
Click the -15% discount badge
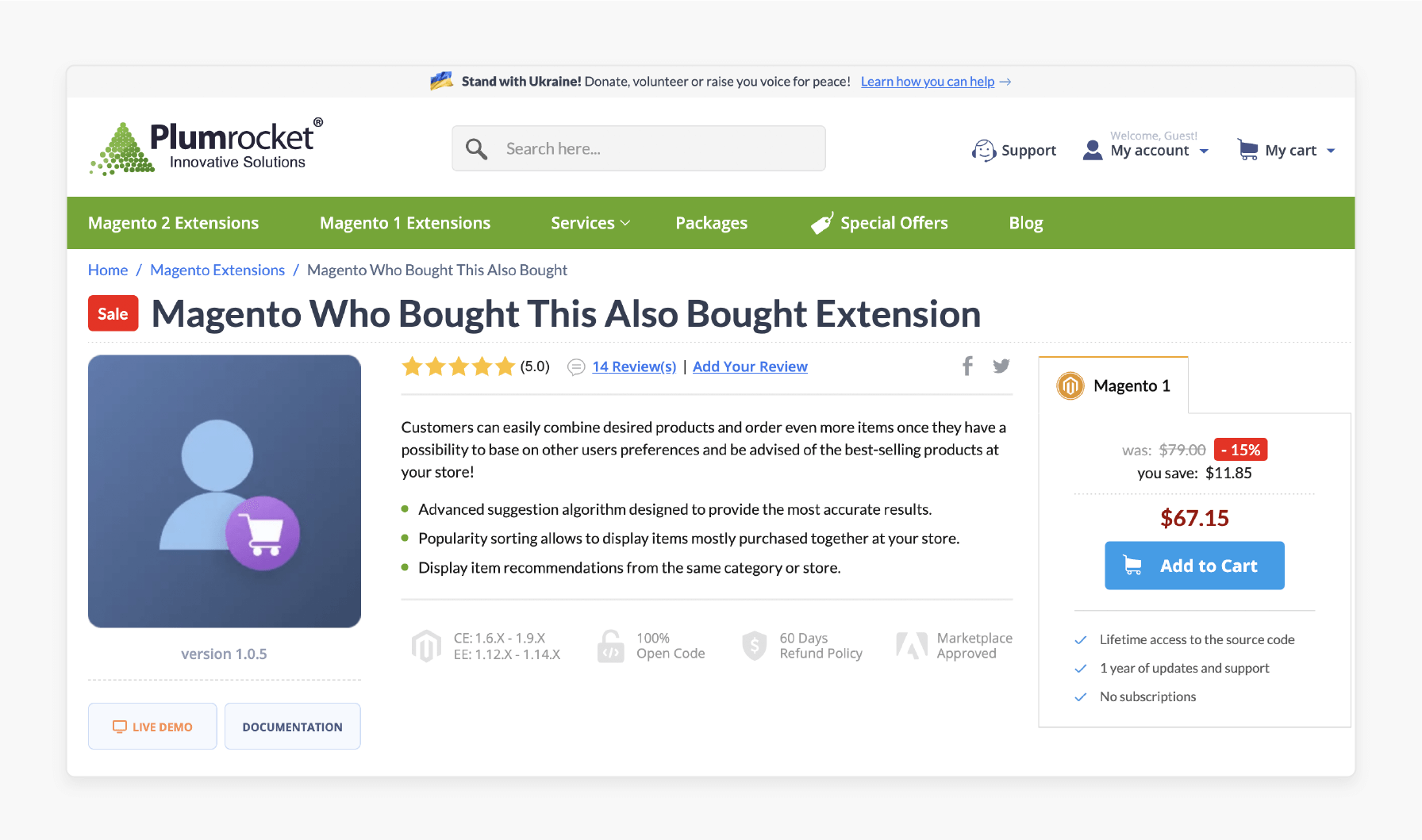click(1241, 450)
